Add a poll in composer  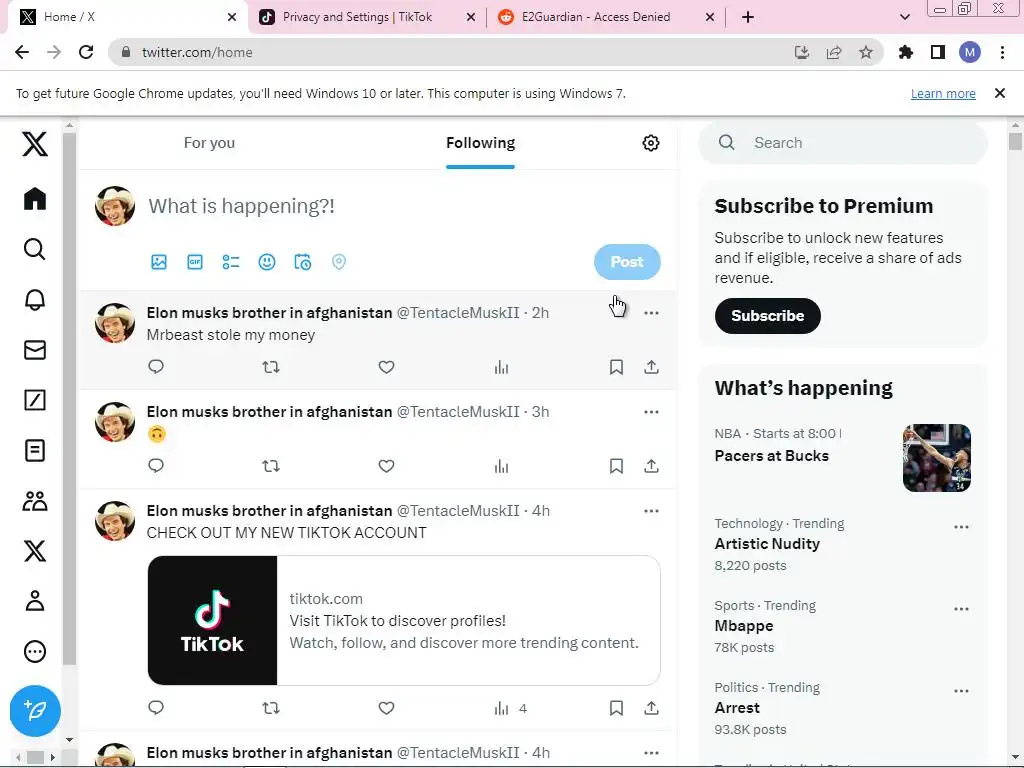pos(231,262)
